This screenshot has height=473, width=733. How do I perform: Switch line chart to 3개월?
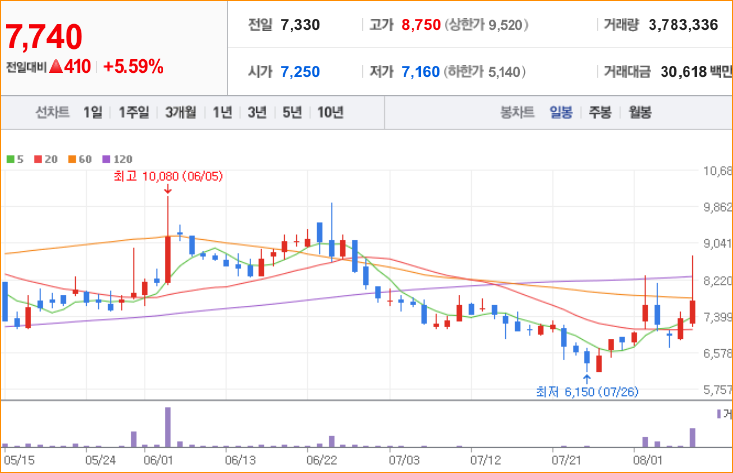[x=181, y=112]
